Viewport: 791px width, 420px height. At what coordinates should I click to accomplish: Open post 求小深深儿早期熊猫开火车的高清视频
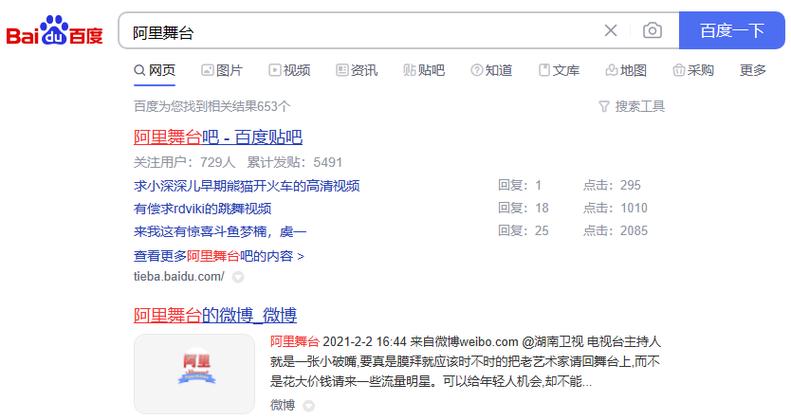point(247,186)
